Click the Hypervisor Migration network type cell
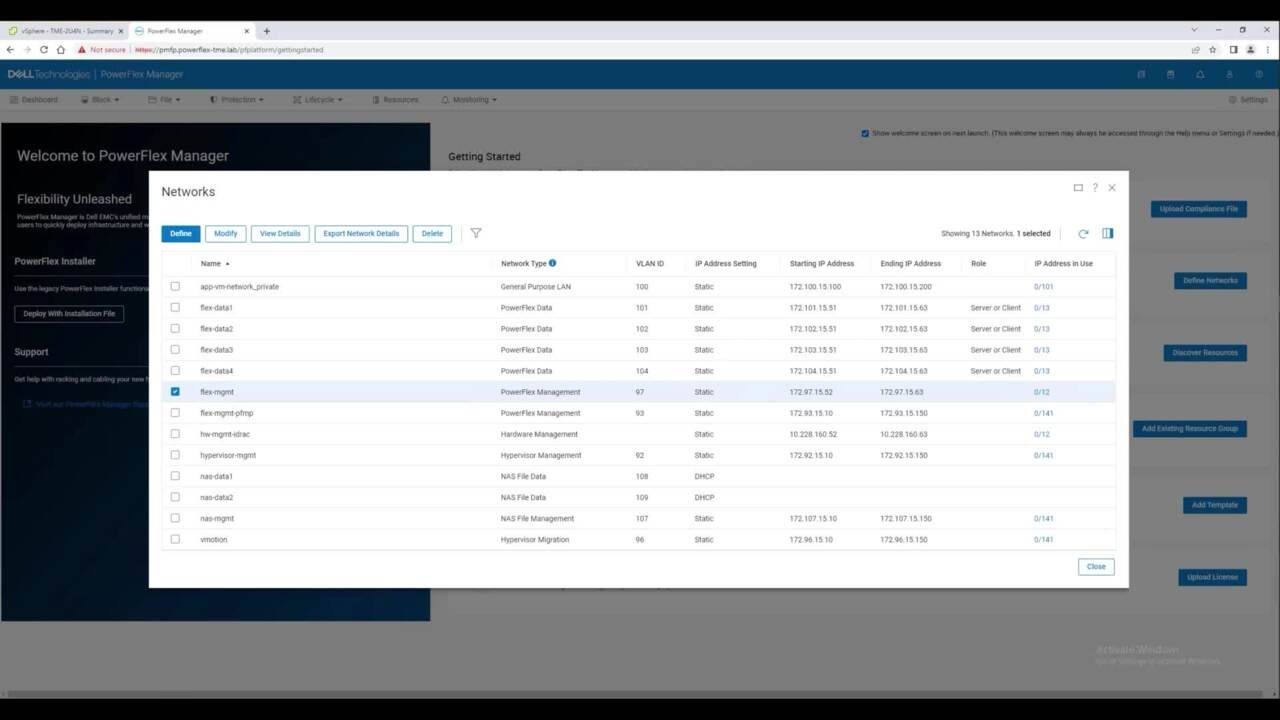The height and width of the screenshot is (720, 1280). click(535, 540)
